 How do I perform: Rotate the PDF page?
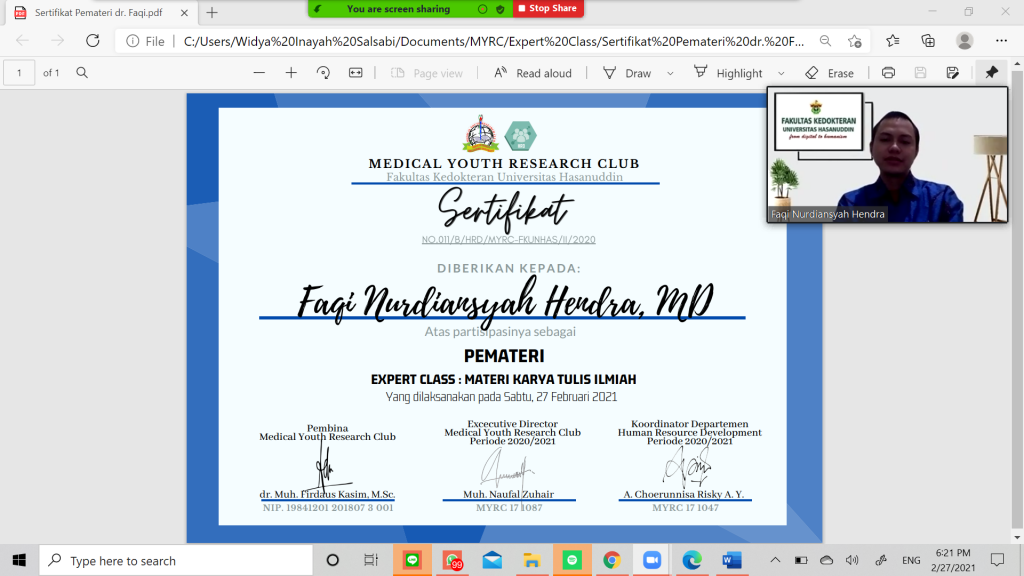[x=323, y=72]
